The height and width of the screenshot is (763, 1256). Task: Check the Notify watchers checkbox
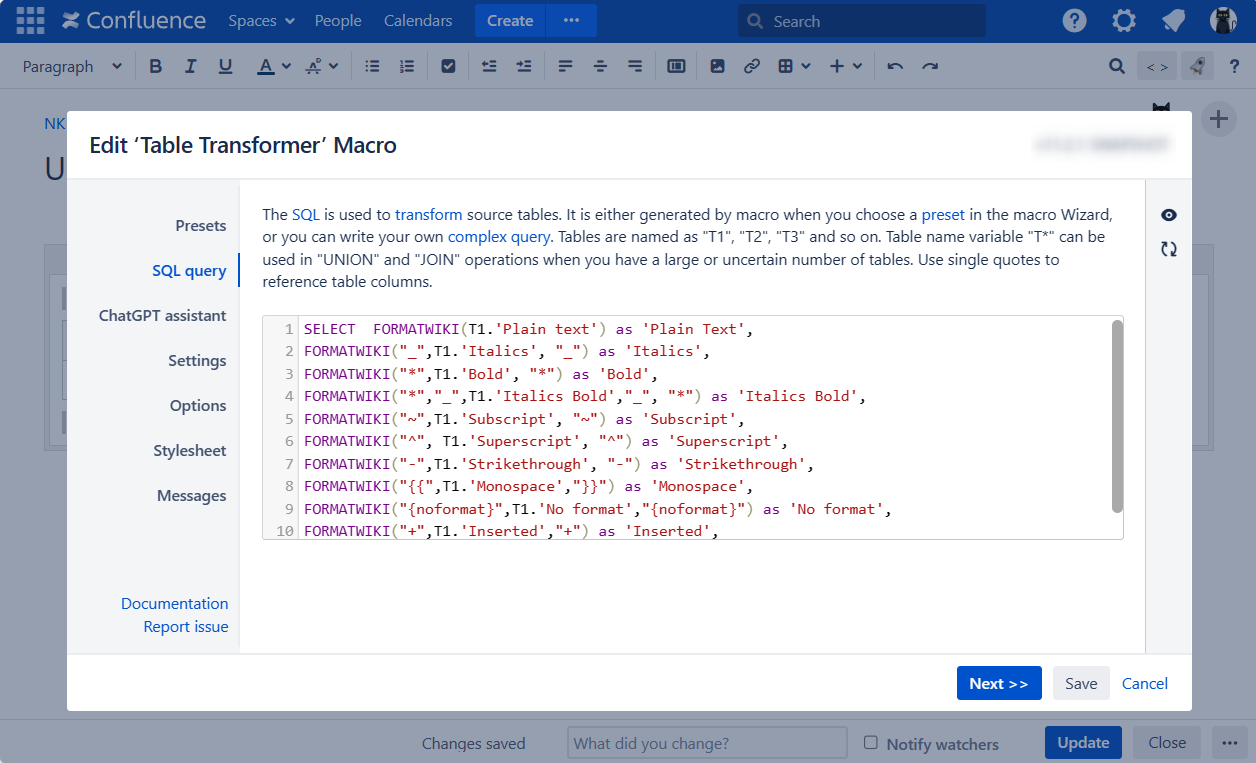coord(871,743)
